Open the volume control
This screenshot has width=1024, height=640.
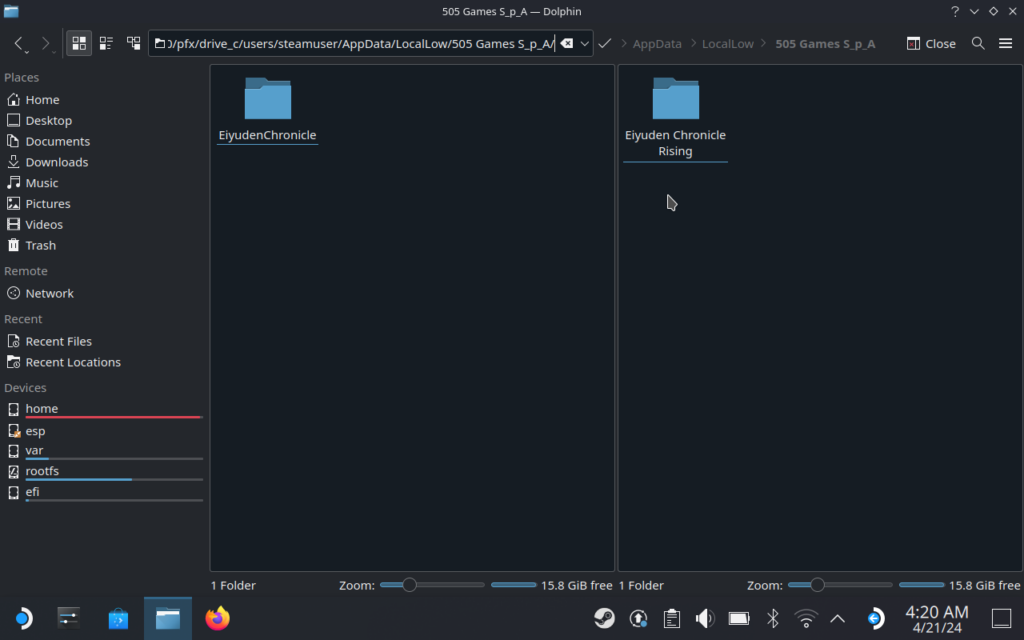tap(705, 618)
